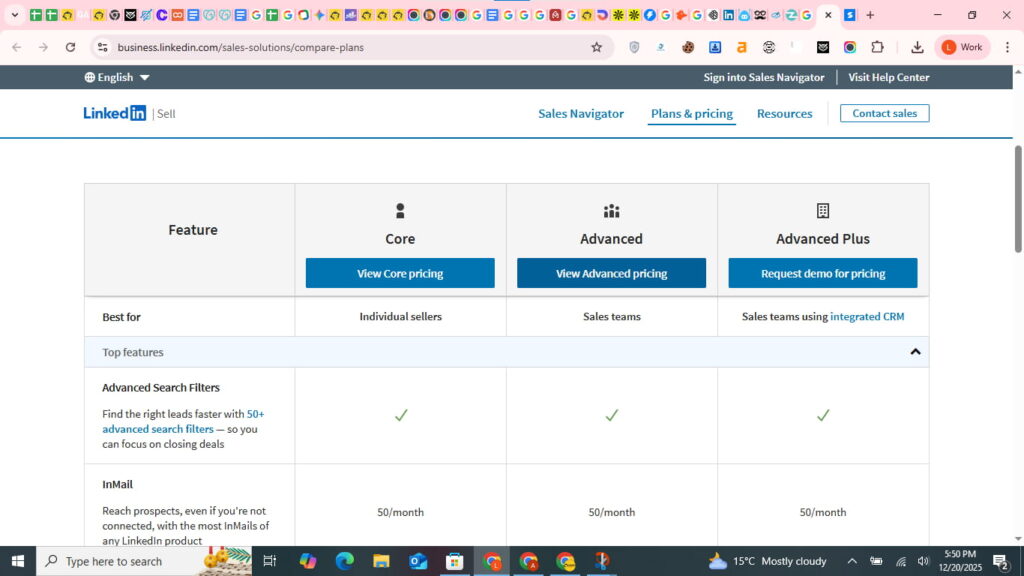
Task: Click the cookie-shaped extension icon
Action: [x=690, y=47]
